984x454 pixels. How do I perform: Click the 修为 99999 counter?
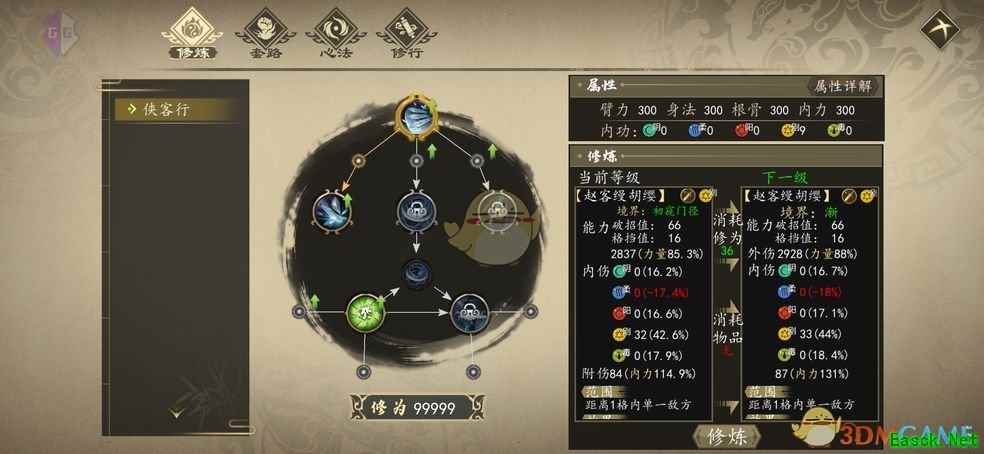(x=417, y=408)
